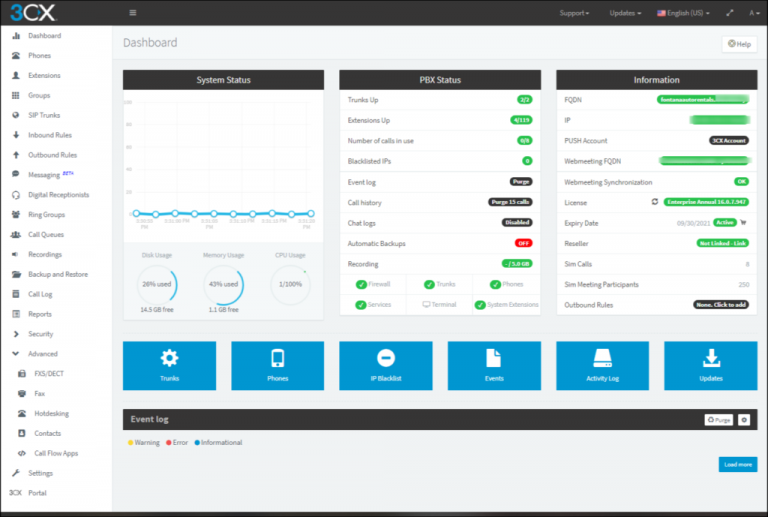Open the IP Blacklist tile

(x=385, y=364)
